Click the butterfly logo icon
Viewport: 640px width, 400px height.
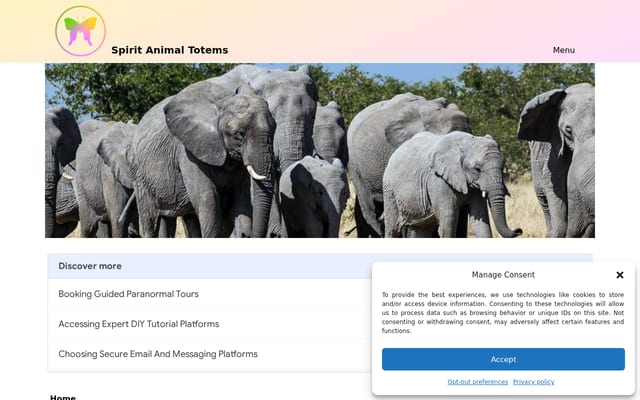pyautogui.click(x=80, y=31)
